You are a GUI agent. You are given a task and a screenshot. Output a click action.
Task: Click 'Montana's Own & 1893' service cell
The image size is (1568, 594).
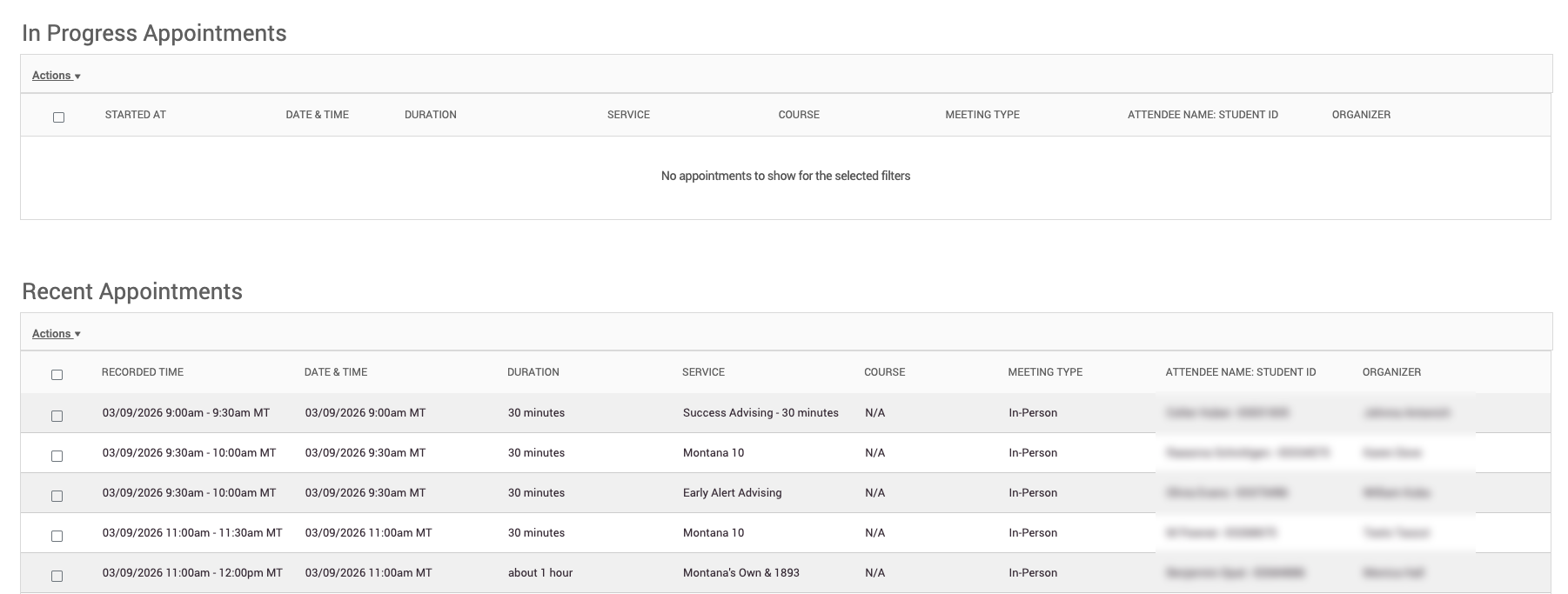[x=740, y=573]
